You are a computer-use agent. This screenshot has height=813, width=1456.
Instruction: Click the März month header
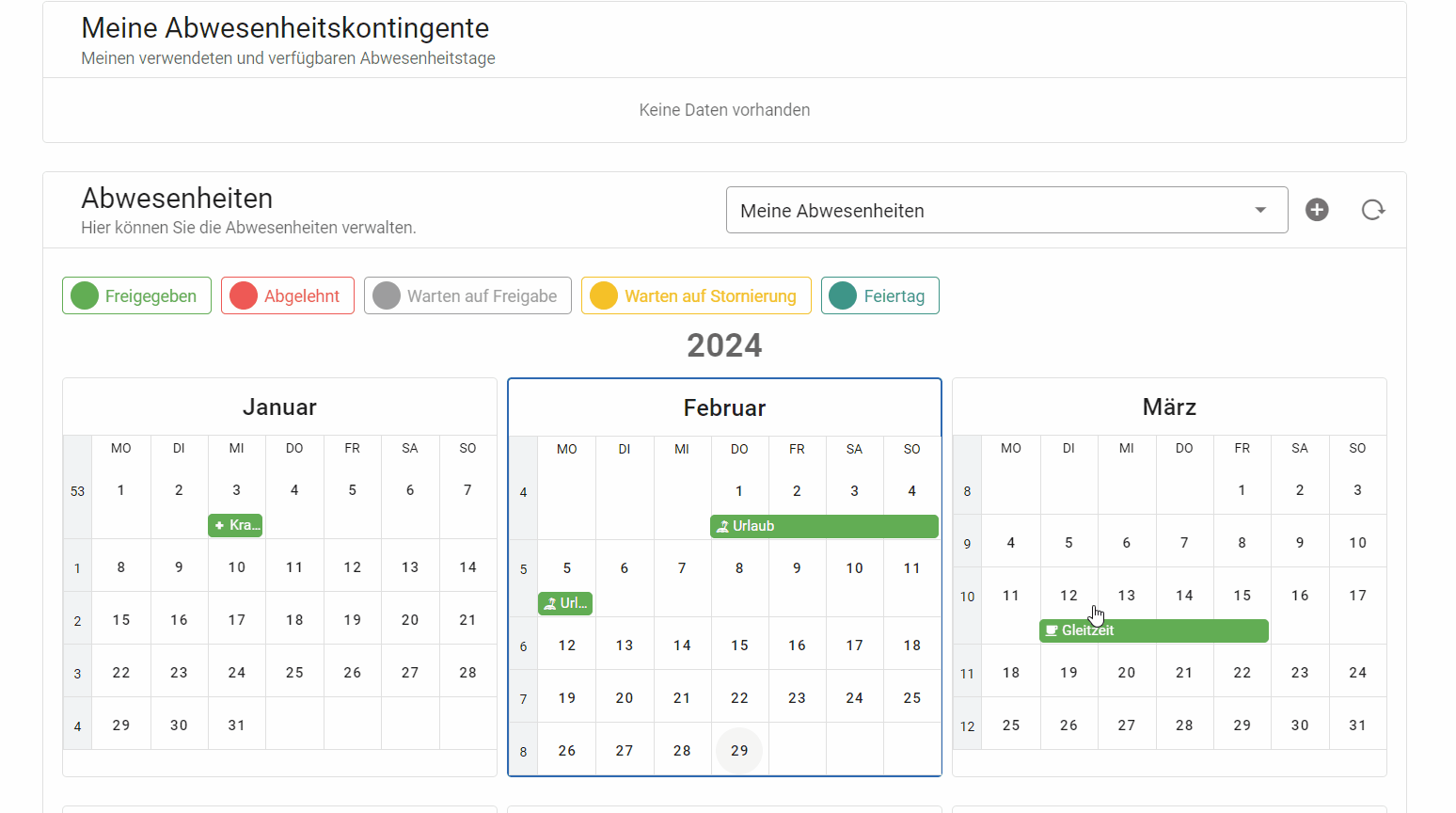click(x=1169, y=406)
